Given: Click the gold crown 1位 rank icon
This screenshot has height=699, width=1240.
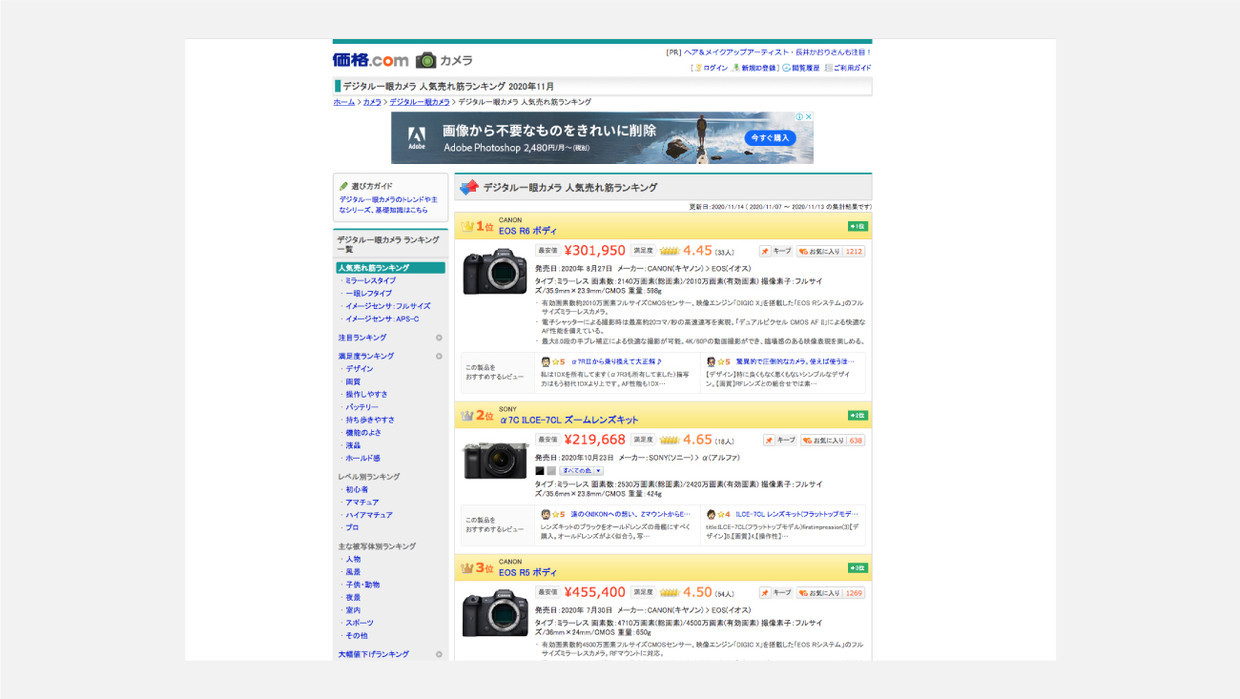Looking at the screenshot, I should click(467, 227).
